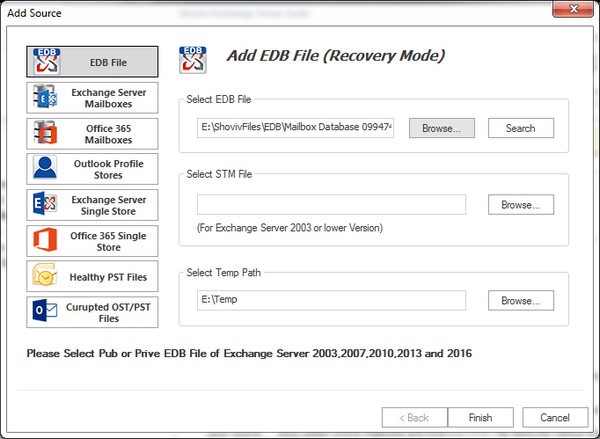The width and height of the screenshot is (600, 439).
Task: Click the Healthy PST Files icon
Action: point(47,276)
